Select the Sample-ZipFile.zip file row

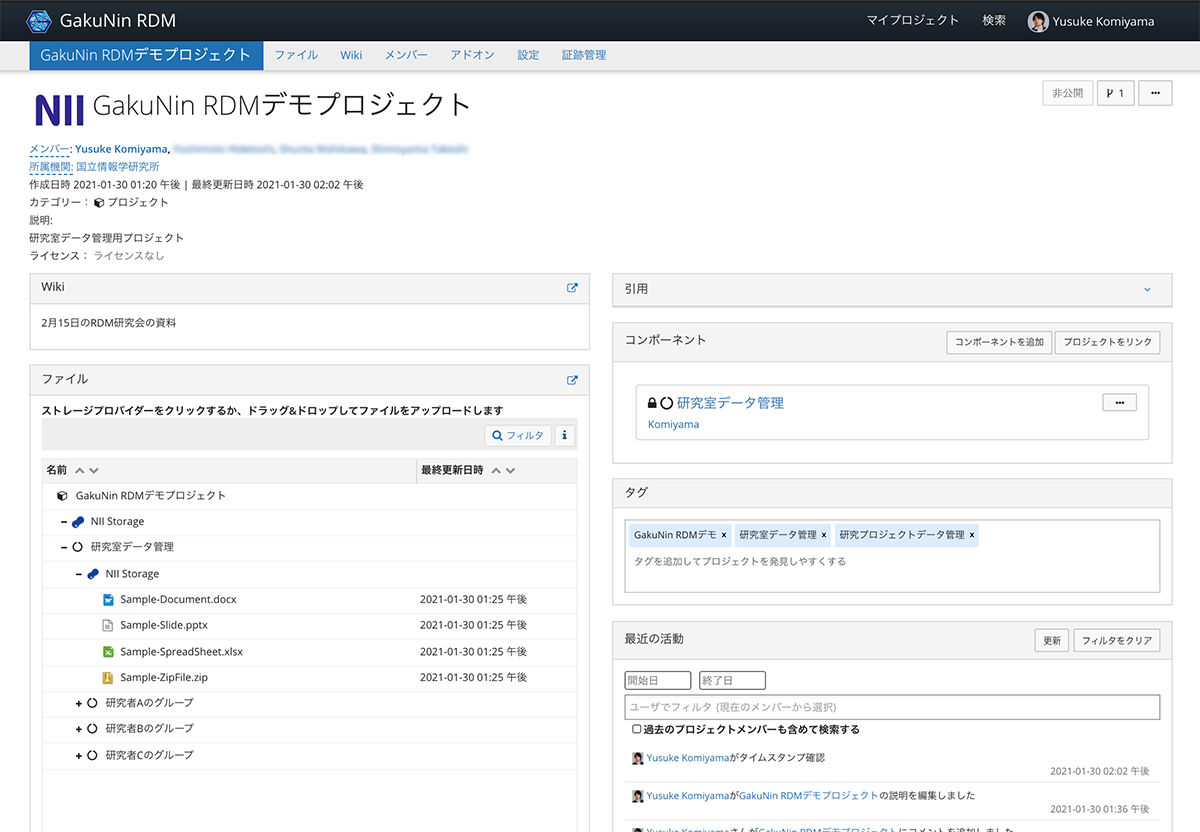[x=310, y=678]
